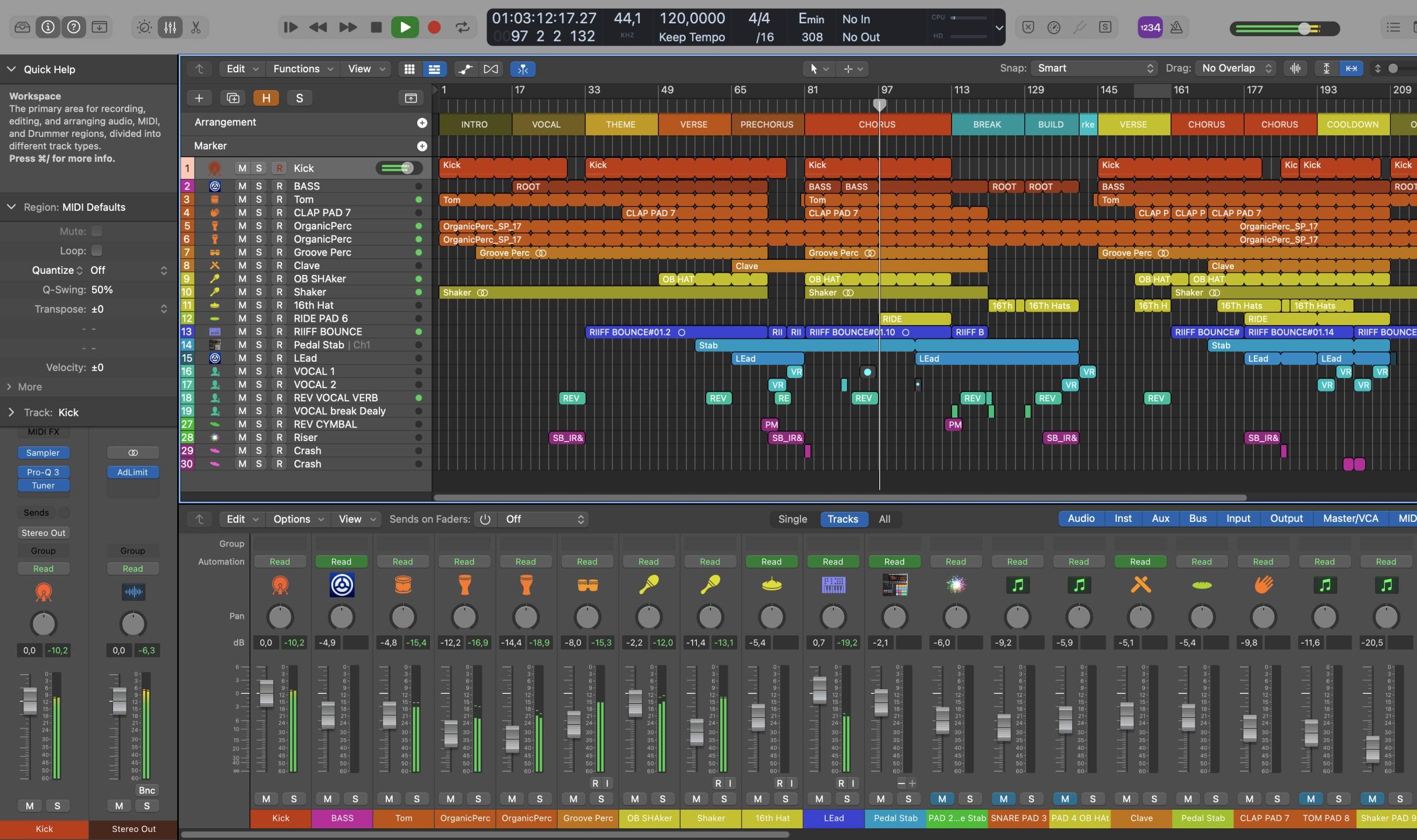Open the Drag No Overlap dropdown
Image resolution: width=1417 pixels, height=840 pixels.
pos(1236,68)
